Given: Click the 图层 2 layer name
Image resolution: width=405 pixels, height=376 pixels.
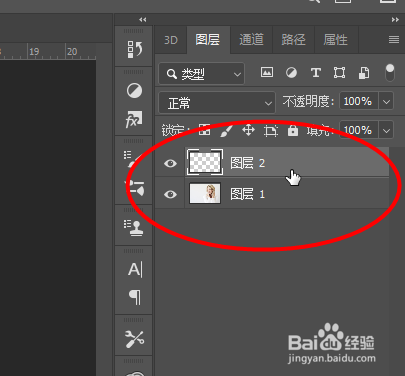Looking at the screenshot, I should [248, 163].
